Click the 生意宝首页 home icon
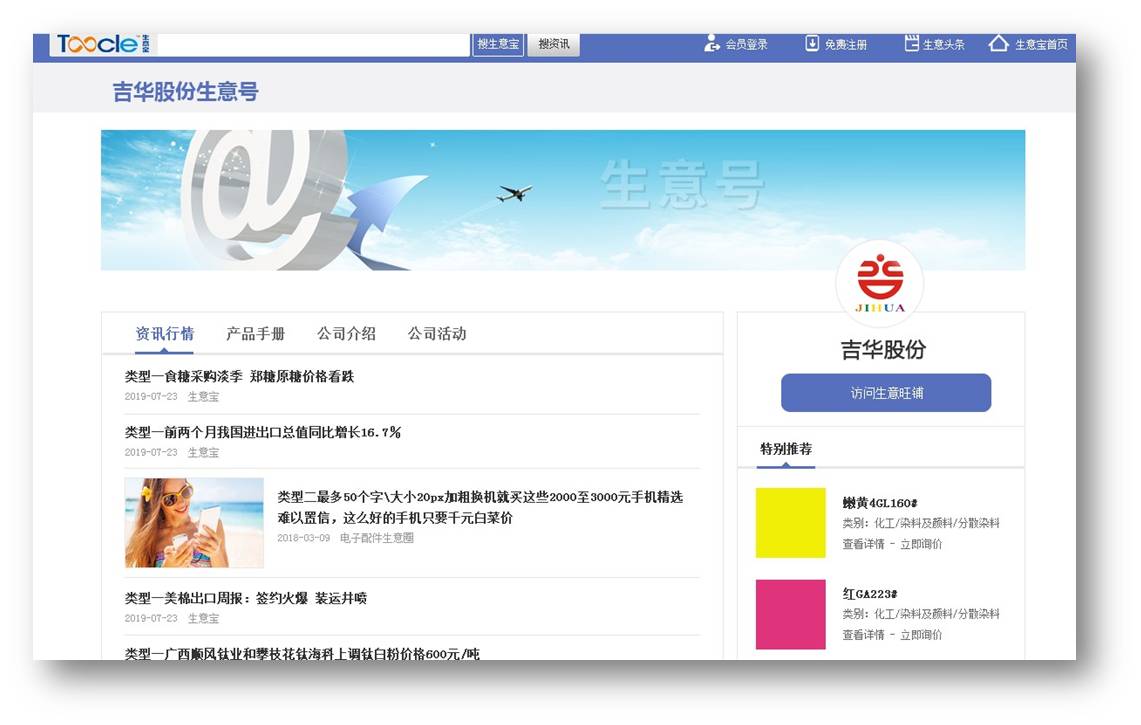Screen dimensions: 1141x725 (x=998, y=44)
